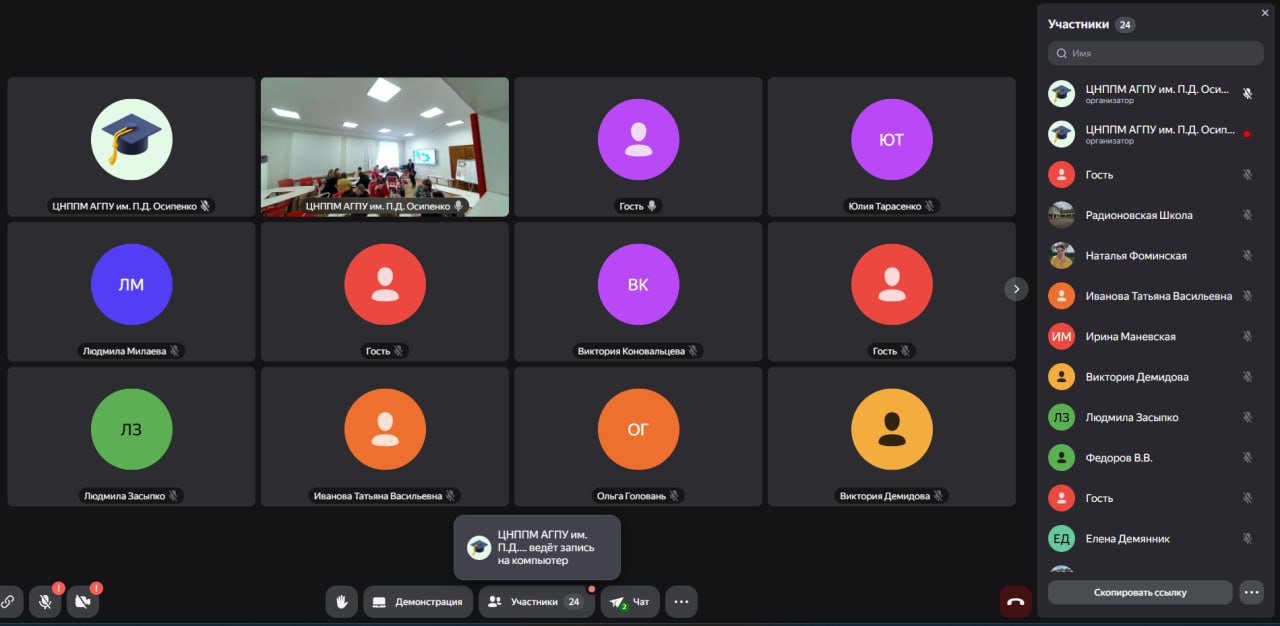This screenshot has width=1280, height=626.
Task: Click Наталья Фоминская avatar in participant list
Action: click(1061, 256)
